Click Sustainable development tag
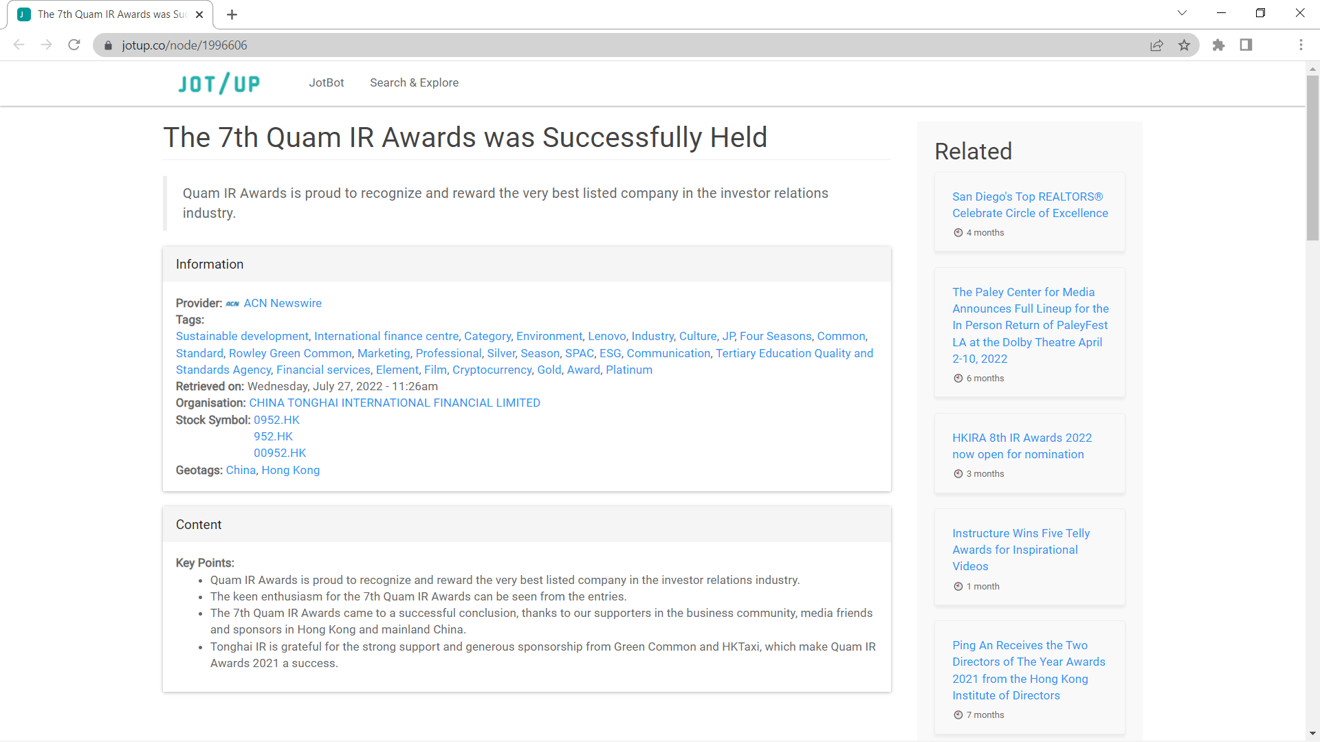Screen dimensions: 1320x742 click(x=242, y=336)
